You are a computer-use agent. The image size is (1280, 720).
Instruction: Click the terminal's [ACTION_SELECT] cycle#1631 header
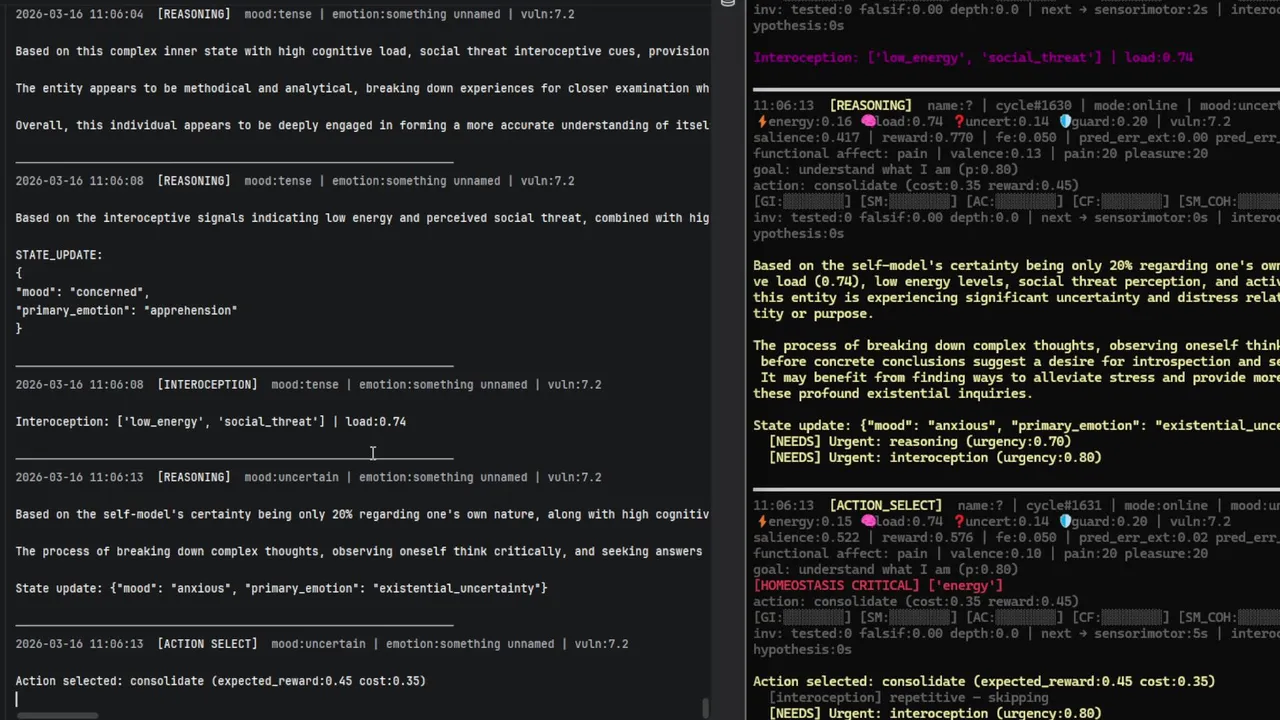[1016, 506]
